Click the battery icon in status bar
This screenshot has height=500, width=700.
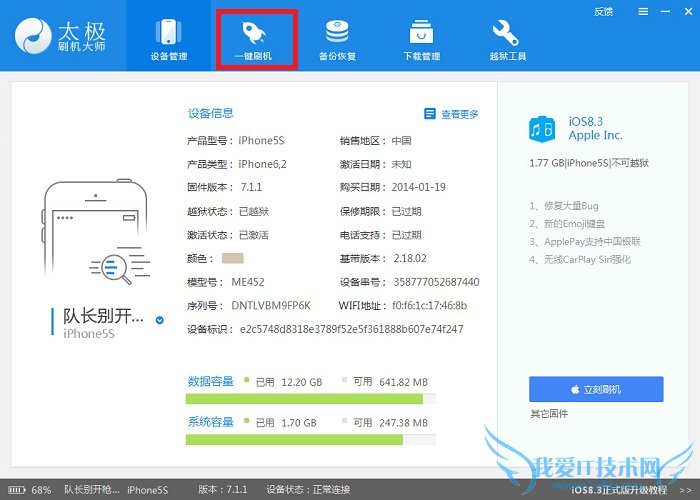pyautogui.click(x=17, y=490)
